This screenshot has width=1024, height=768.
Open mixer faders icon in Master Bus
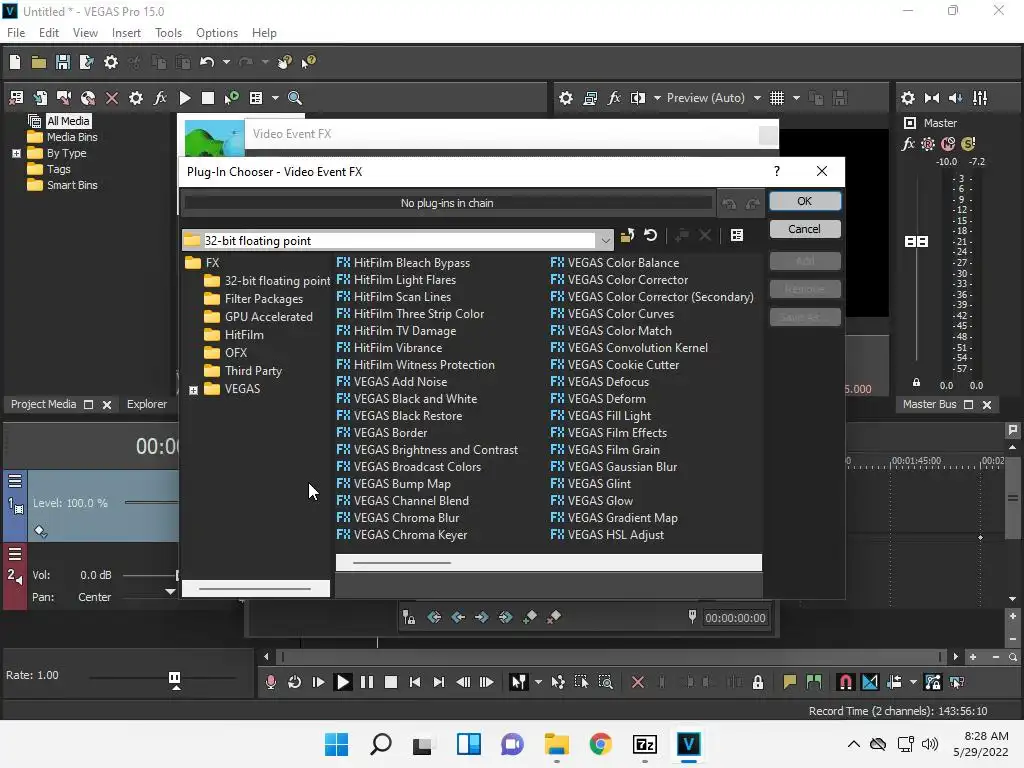coord(980,98)
